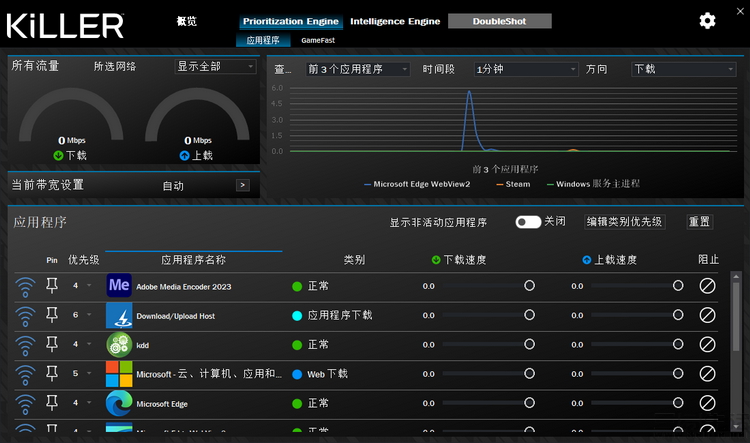Open the 1分钟 time period dropdown
The width and height of the screenshot is (750, 443).
point(526,69)
